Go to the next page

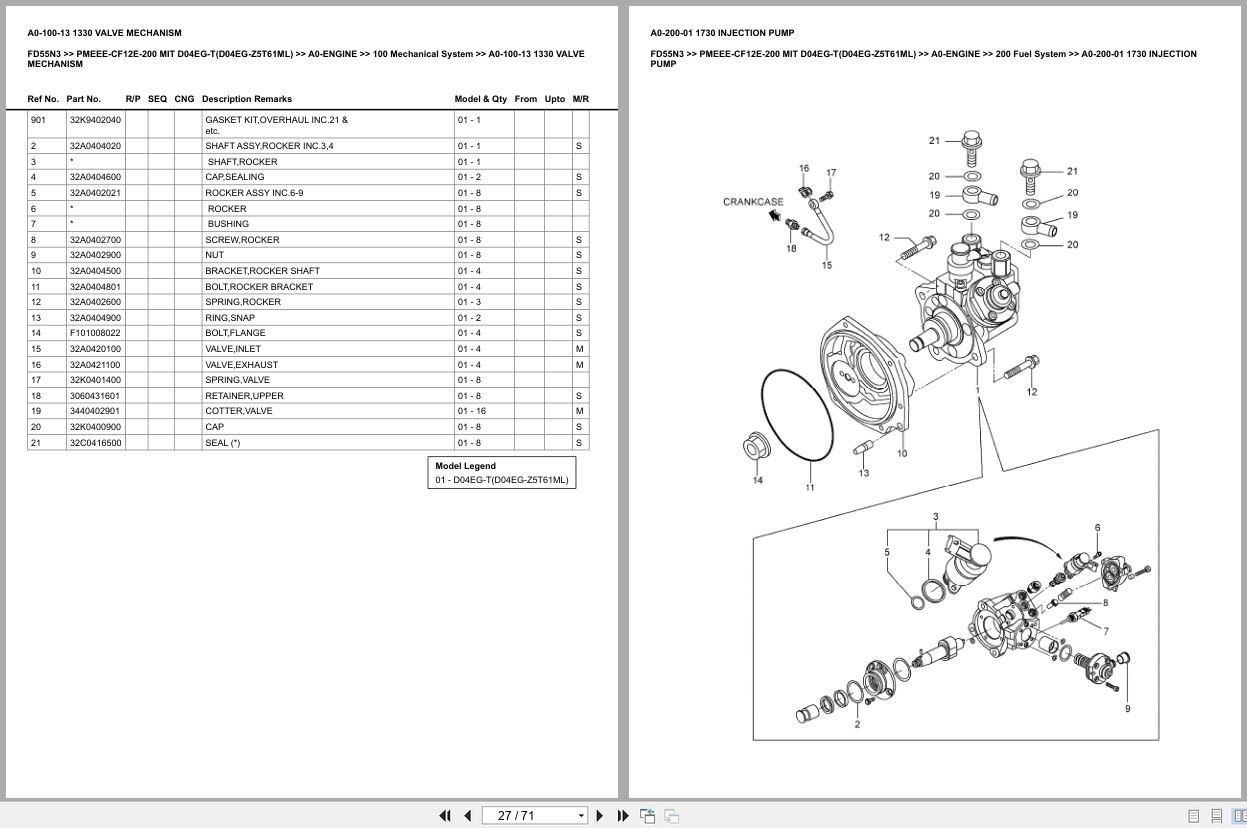(600, 816)
